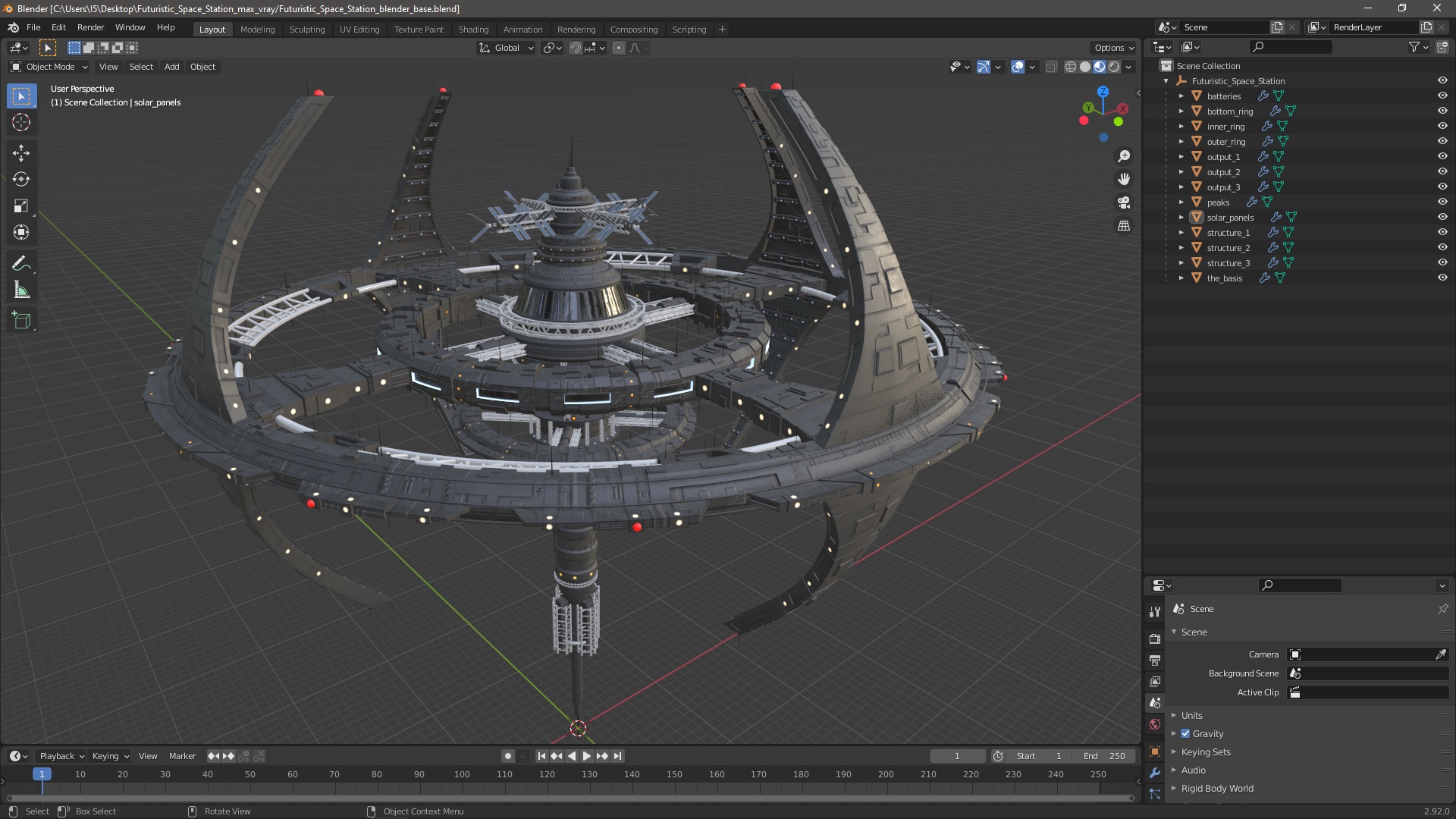
Task: Hide batteries object in viewport
Action: tap(1442, 96)
